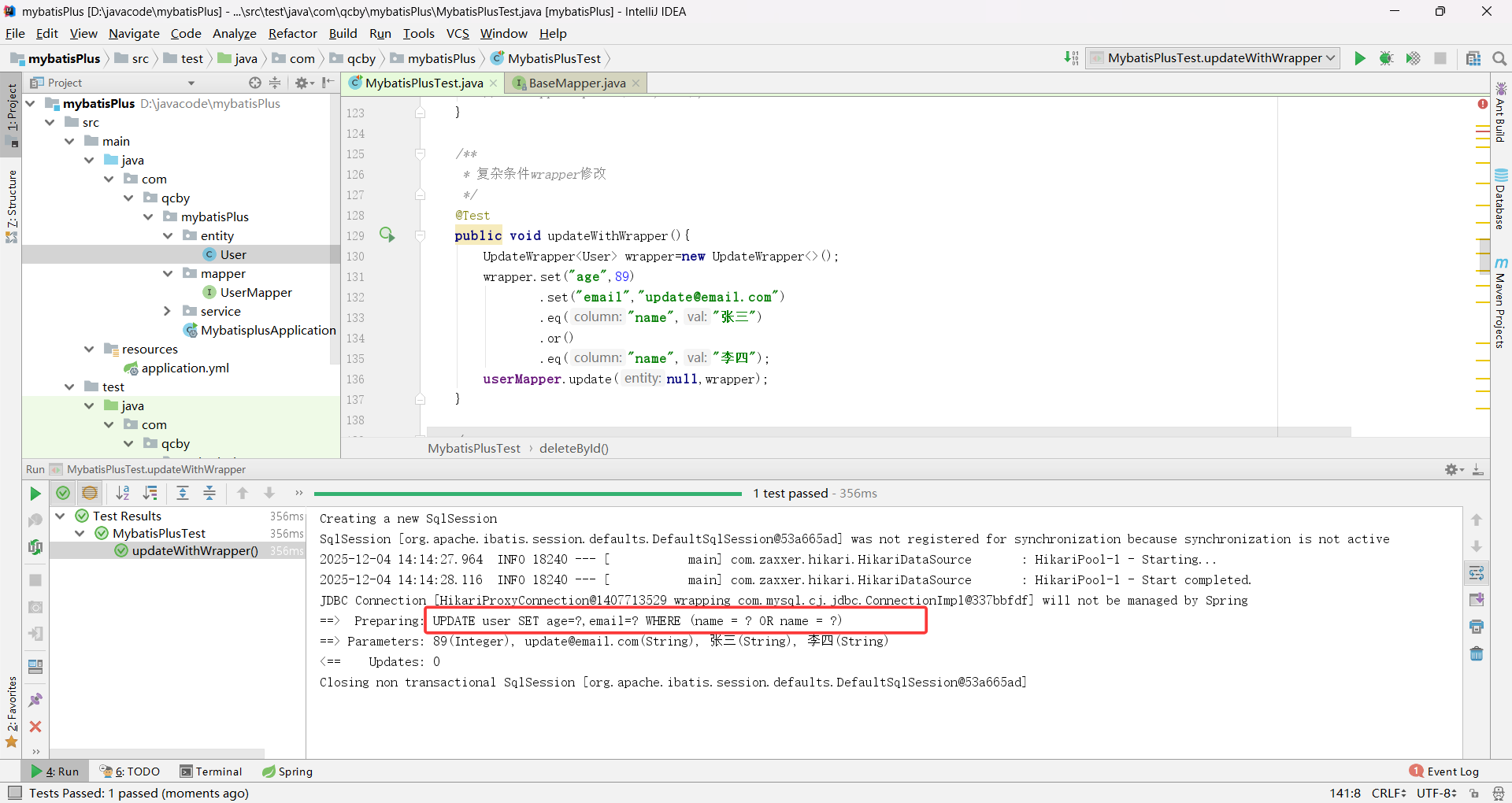
Task: Toggle show ignored tests filter
Action: click(90, 494)
